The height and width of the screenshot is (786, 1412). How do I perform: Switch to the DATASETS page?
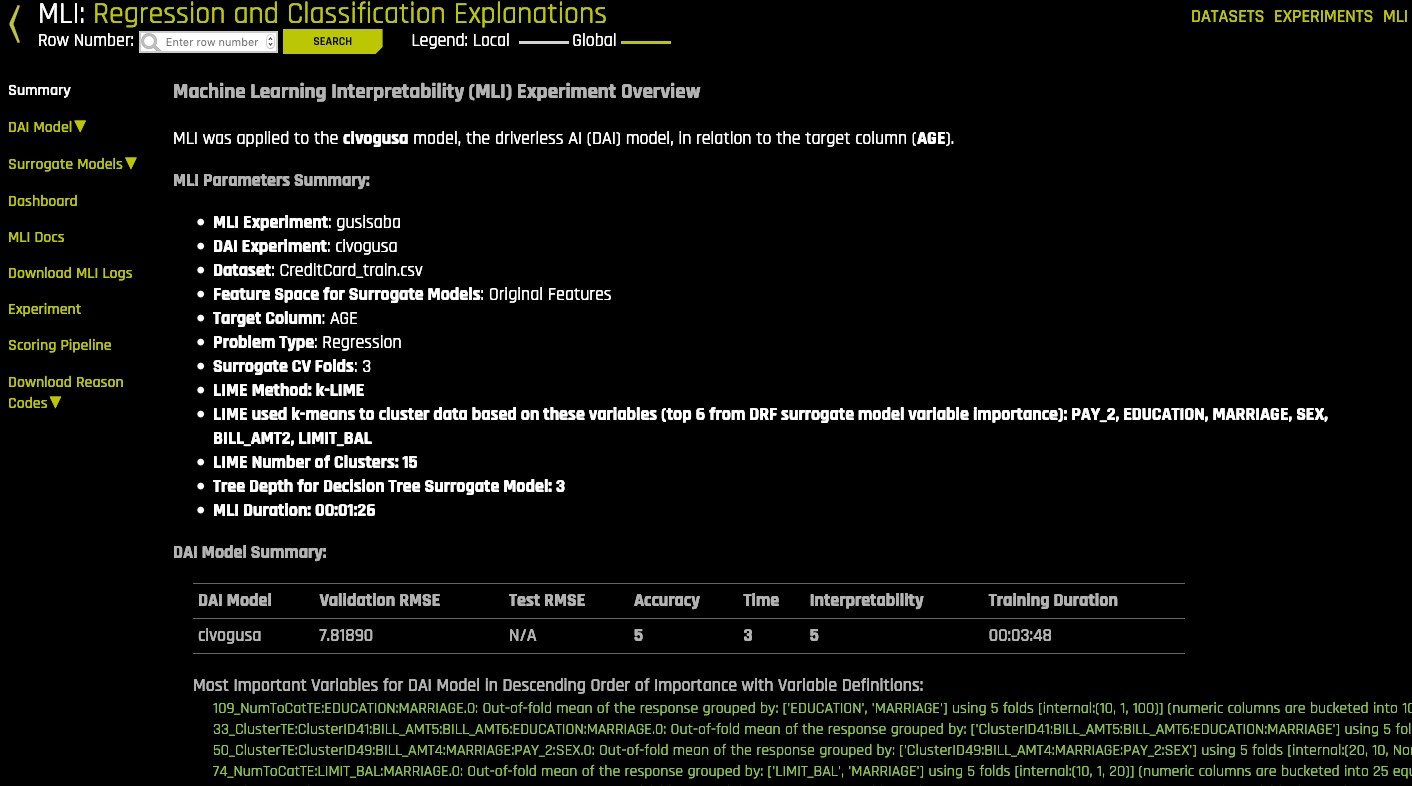(1227, 16)
